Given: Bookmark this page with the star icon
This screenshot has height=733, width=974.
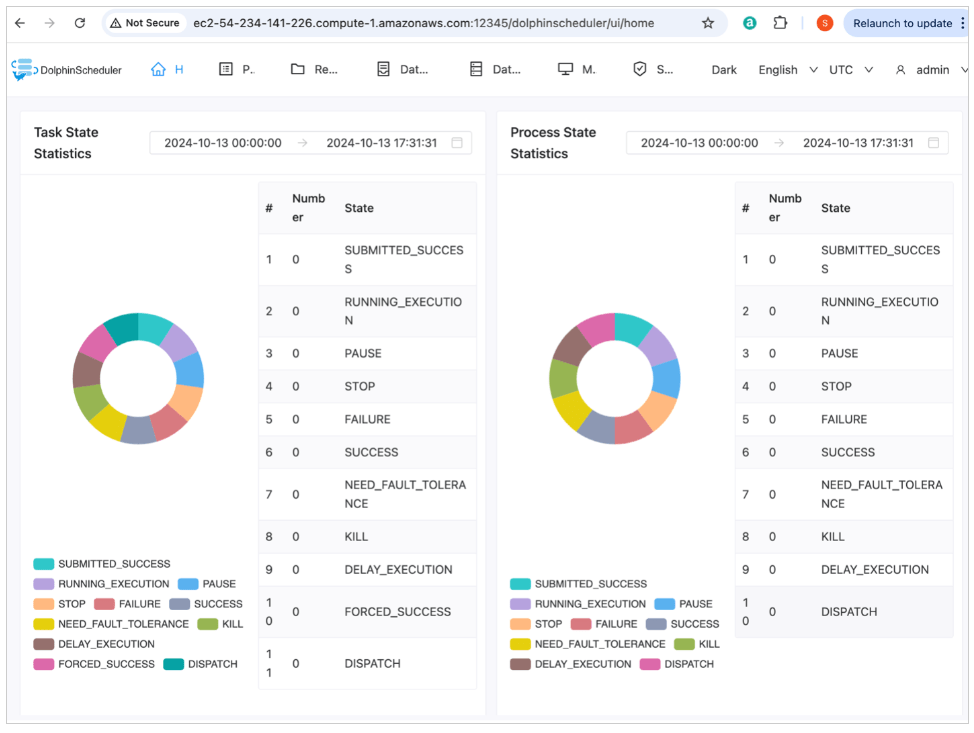Looking at the screenshot, I should [708, 23].
